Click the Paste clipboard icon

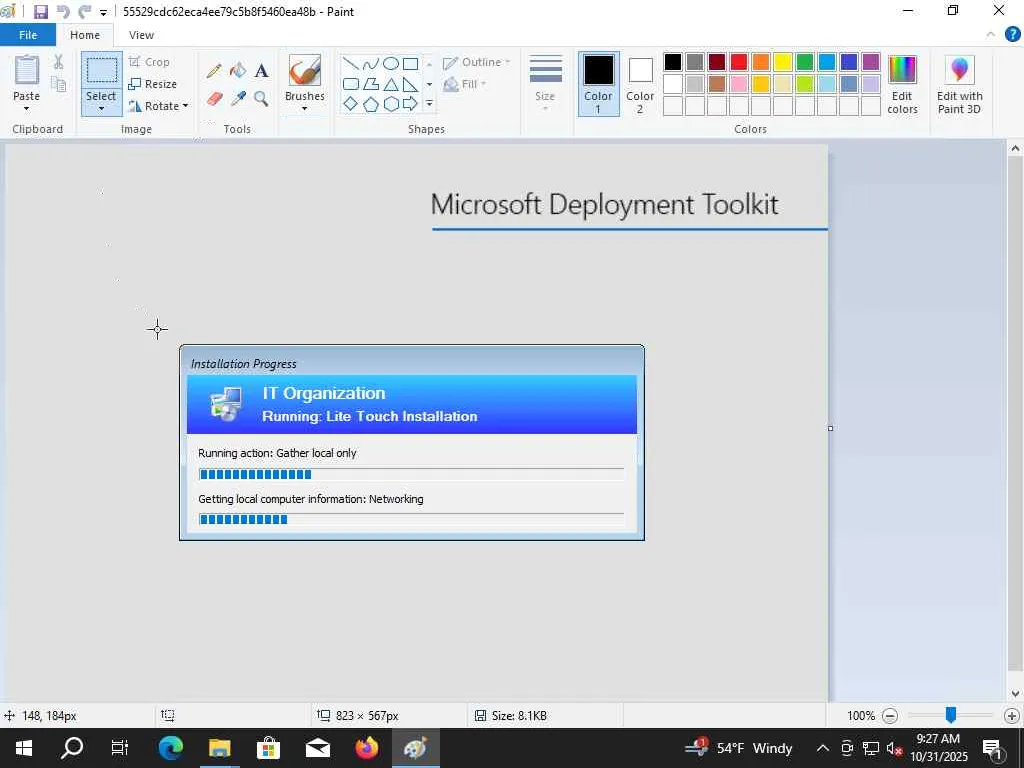27,69
